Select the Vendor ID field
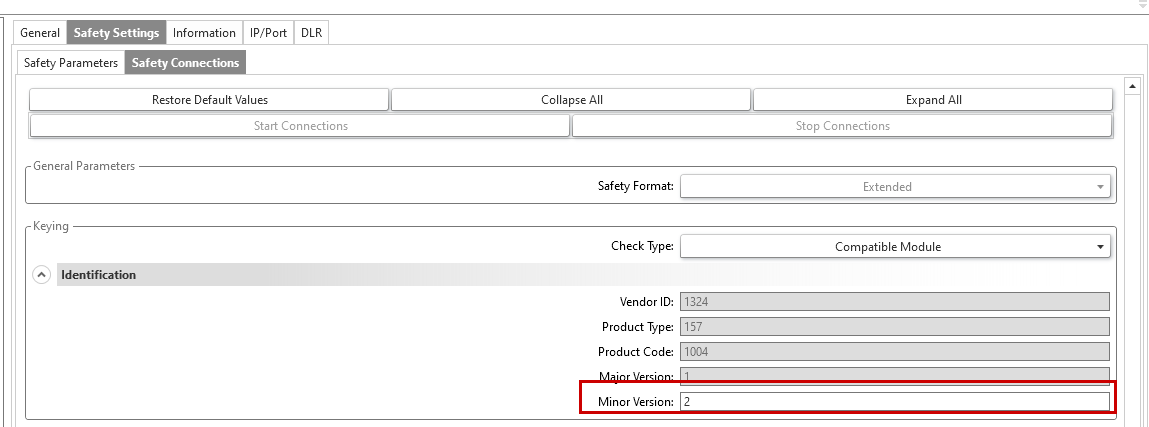The width and height of the screenshot is (1149, 427). pyautogui.click(x=894, y=301)
